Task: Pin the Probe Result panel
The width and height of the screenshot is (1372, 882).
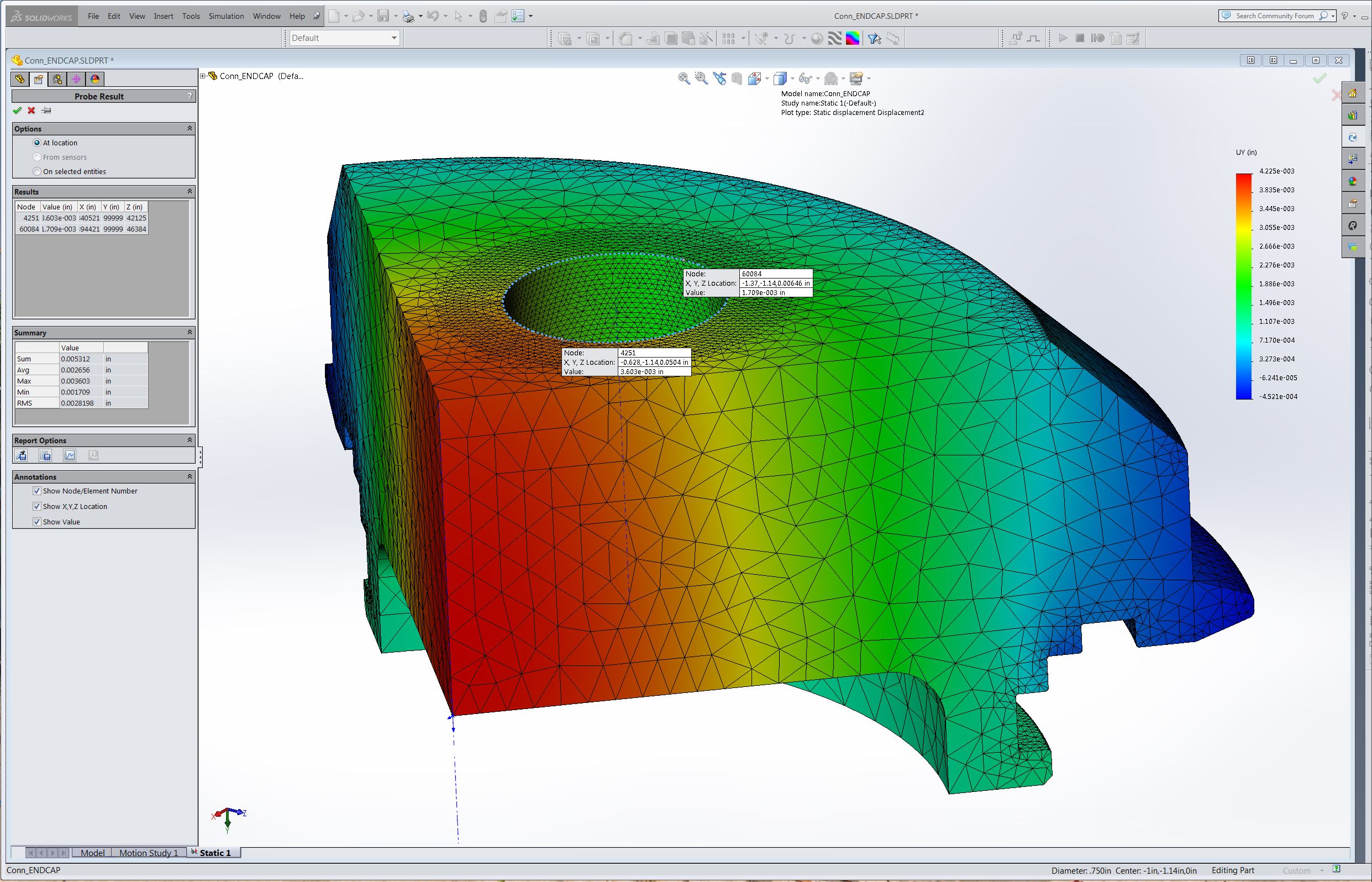Action: pyautogui.click(x=46, y=111)
